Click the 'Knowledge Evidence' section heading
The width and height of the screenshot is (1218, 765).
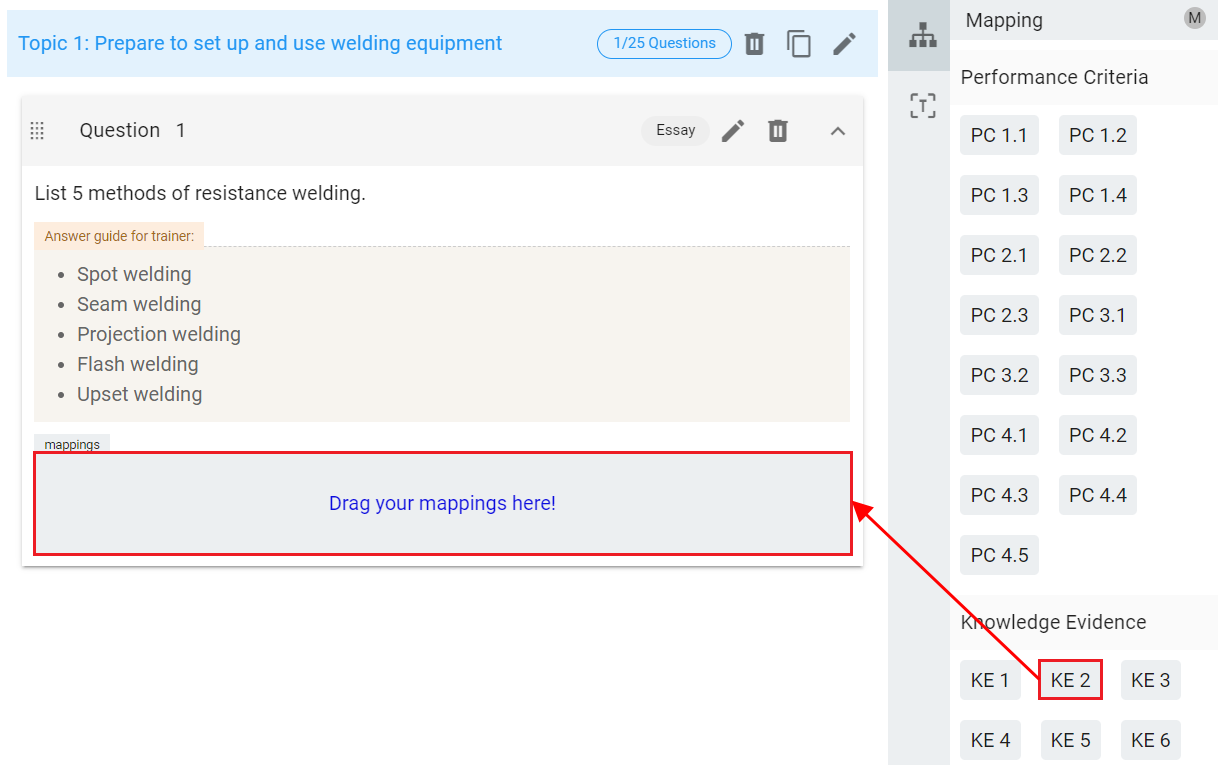click(x=1053, y=622)
